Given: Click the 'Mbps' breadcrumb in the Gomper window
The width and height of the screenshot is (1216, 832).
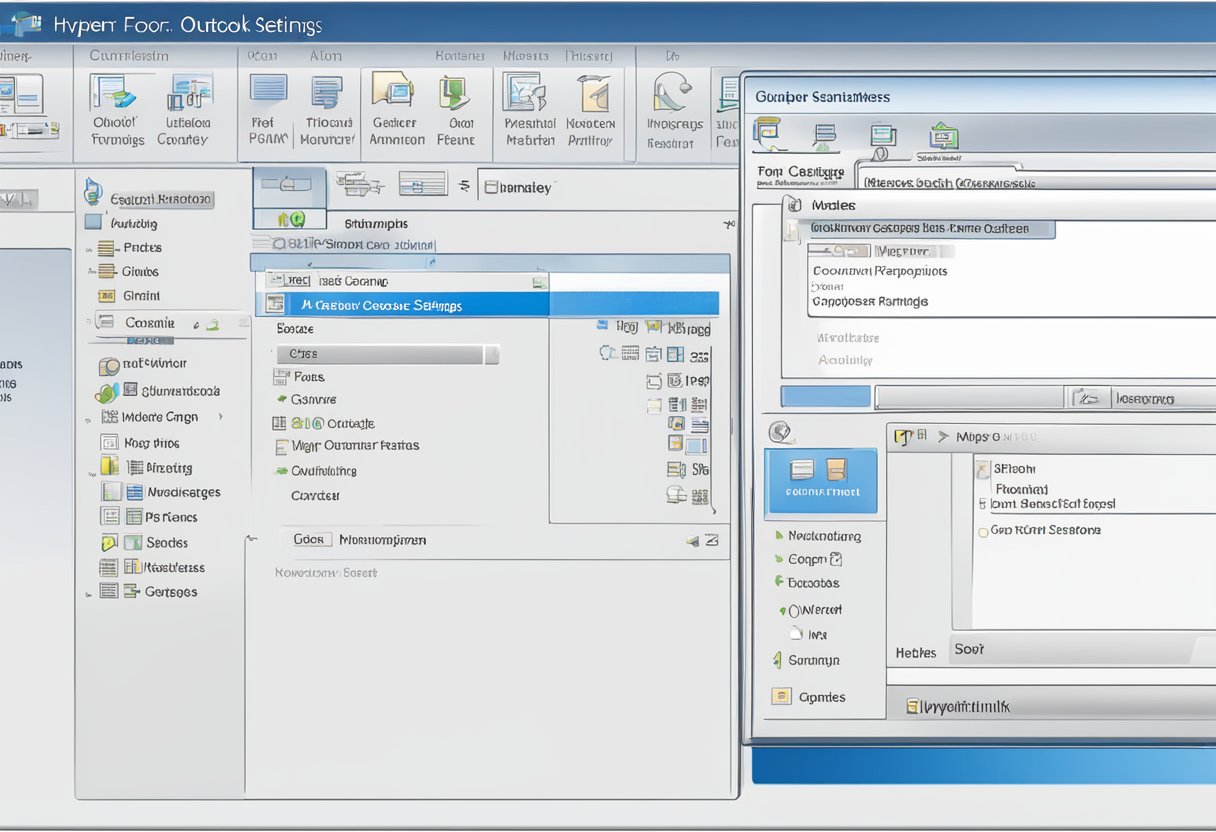Looking at the screenshot, I should 972,437.
